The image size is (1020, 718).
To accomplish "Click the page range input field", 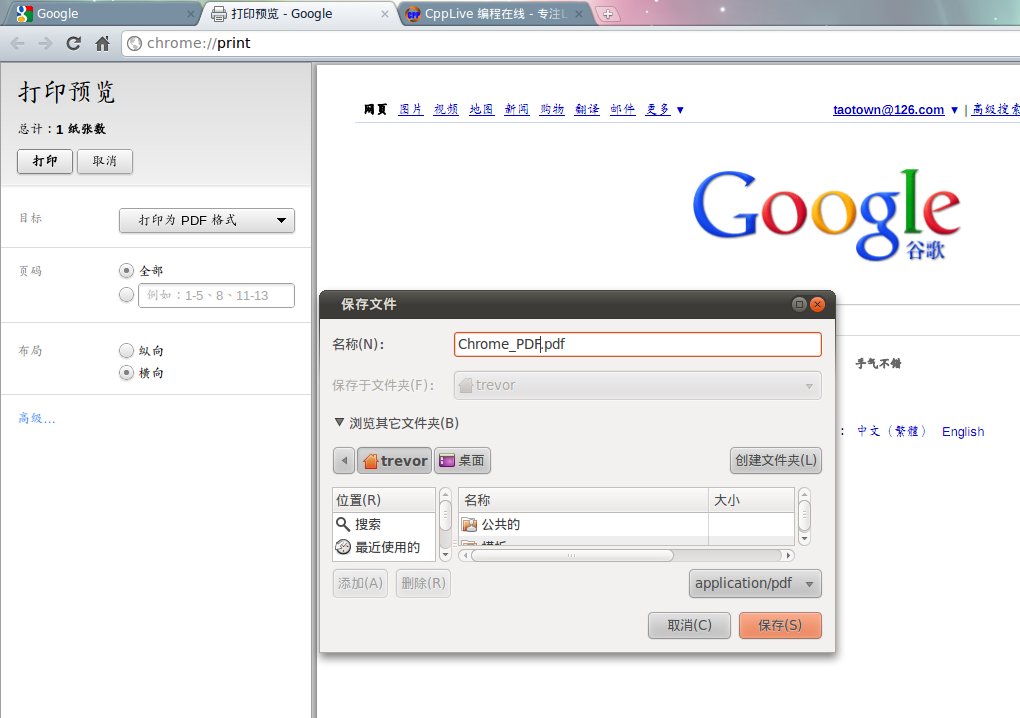I will tap(216, 295).
